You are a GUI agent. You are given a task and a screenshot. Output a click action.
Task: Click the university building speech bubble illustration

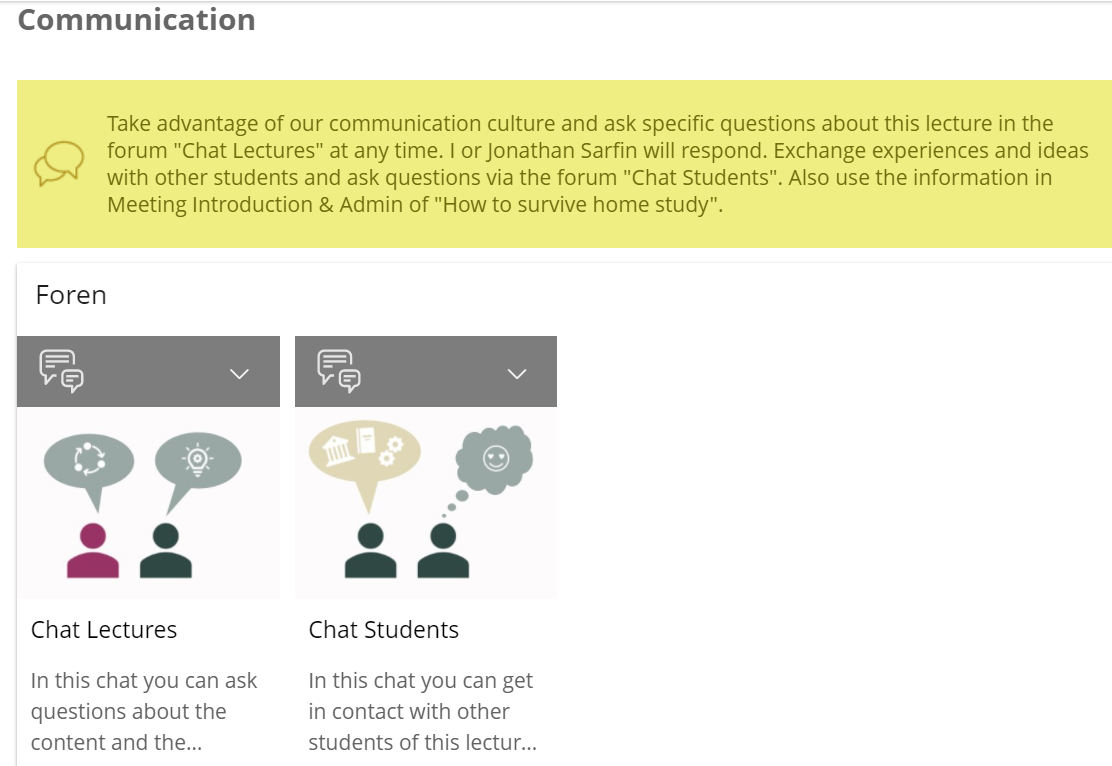pos(364,450)
